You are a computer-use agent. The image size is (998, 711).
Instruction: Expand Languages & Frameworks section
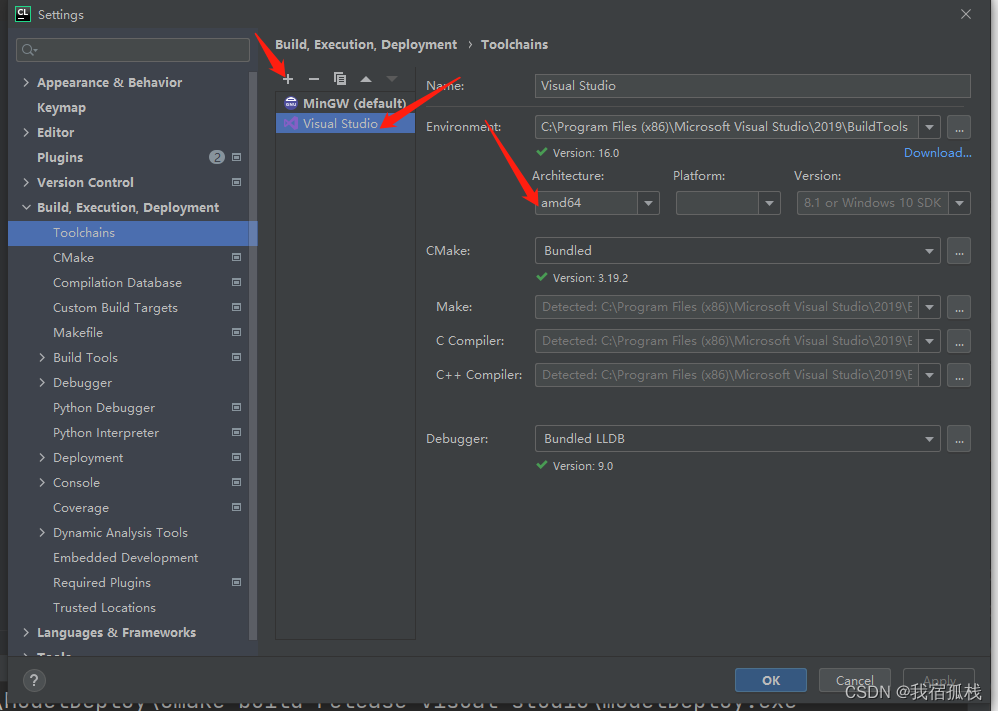coord(26,632)
